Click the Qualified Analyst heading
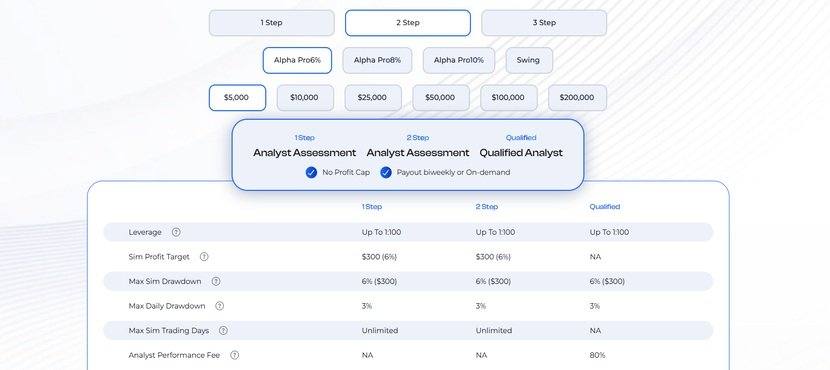 coord(521,153)
